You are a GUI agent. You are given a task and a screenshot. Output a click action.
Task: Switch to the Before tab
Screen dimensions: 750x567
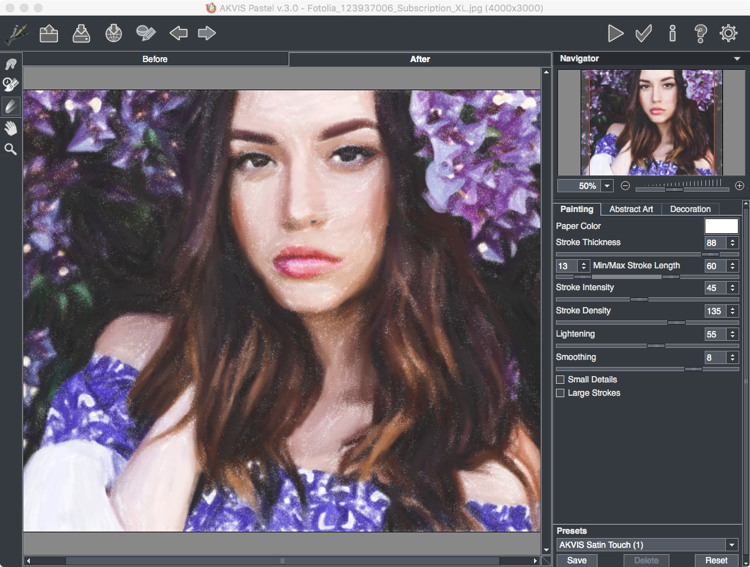point(155,59)
